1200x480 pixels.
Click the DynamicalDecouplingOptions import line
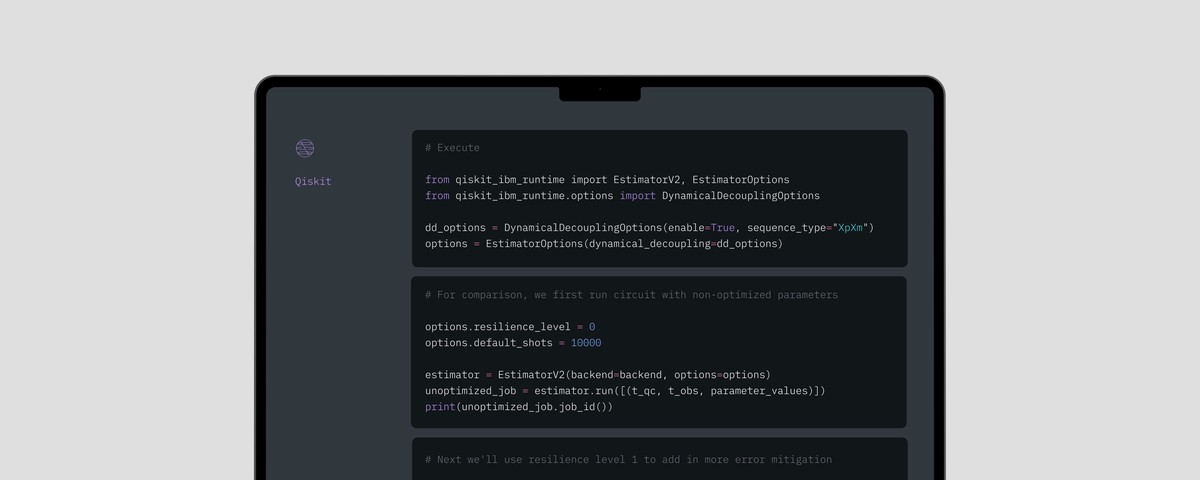tap(622, 196)
